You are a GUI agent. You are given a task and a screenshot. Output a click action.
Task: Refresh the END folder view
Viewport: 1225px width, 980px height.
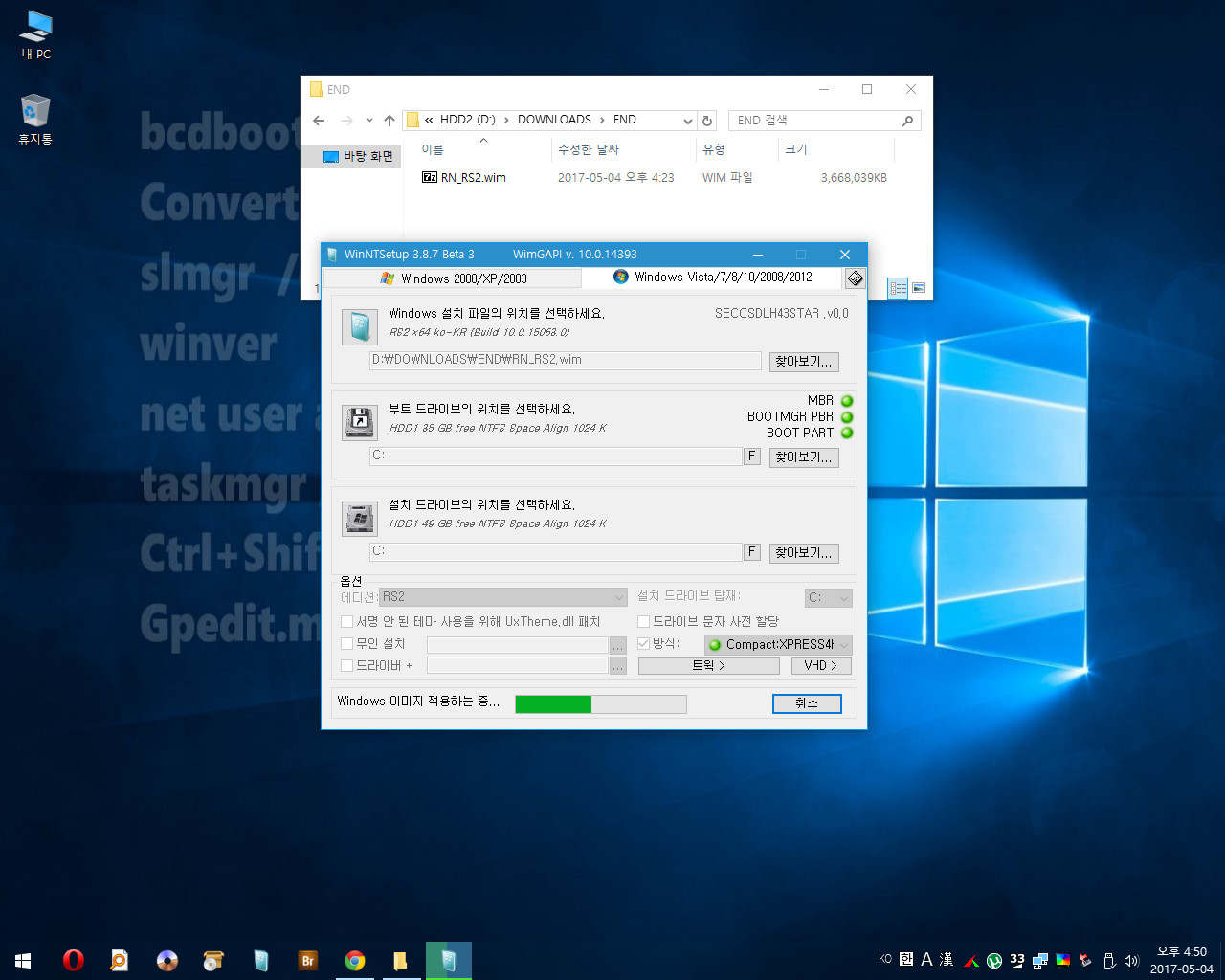(x=707, y=120)
